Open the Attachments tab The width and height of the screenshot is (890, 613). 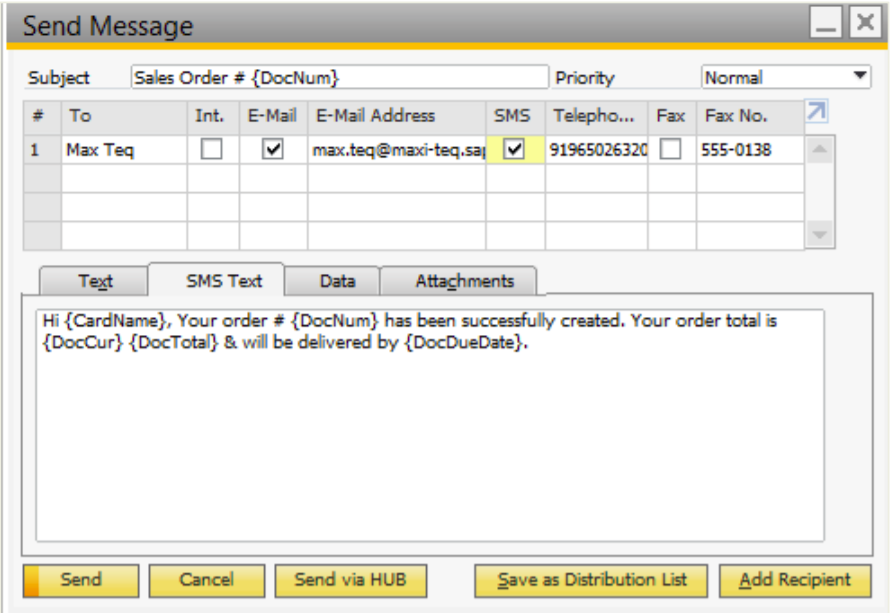464,281
